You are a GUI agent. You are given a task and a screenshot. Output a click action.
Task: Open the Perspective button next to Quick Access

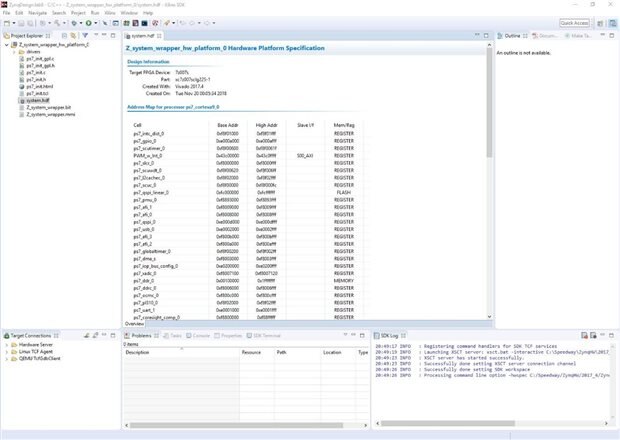(599, 22)
